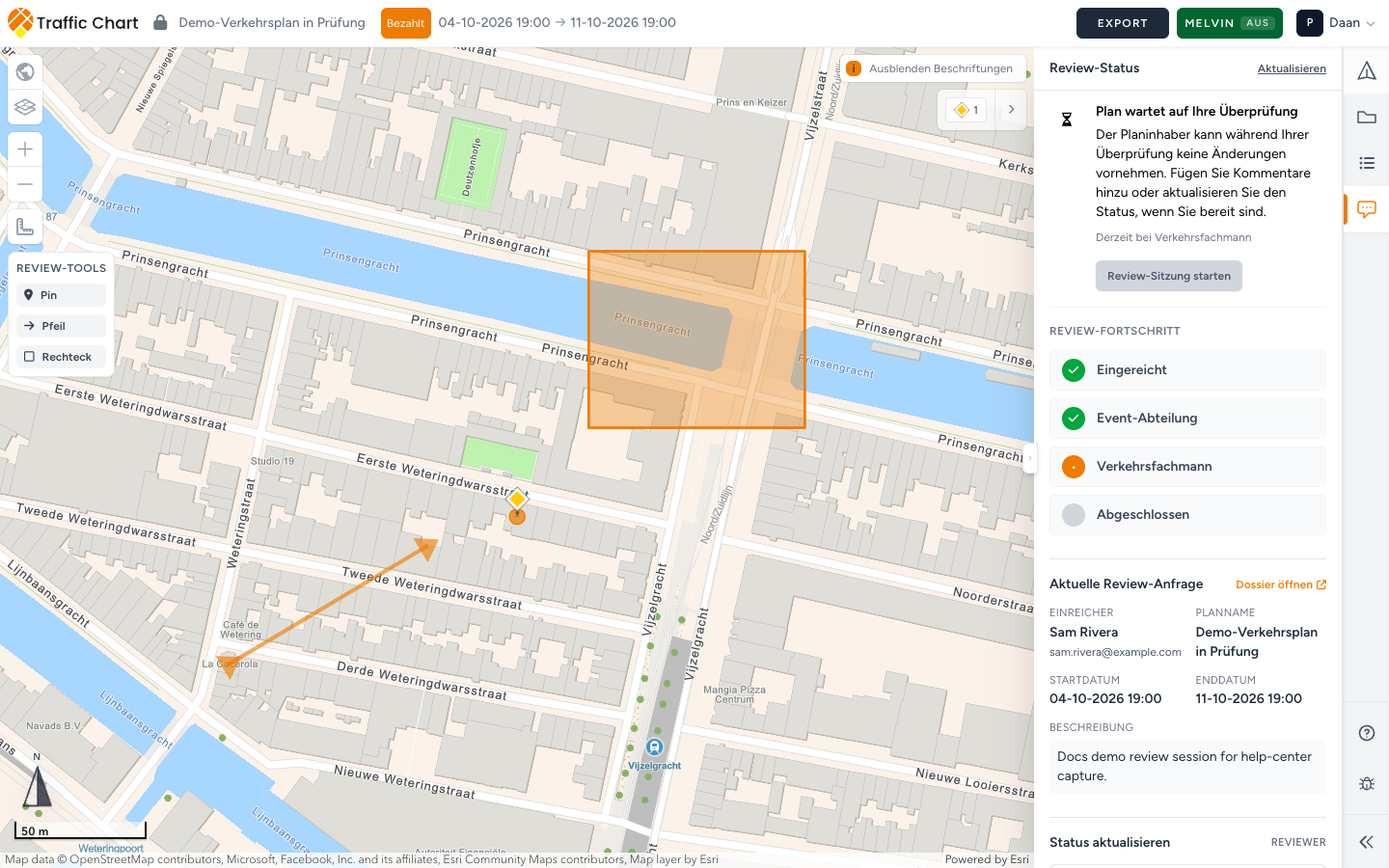Open the help question mark
1389x868 pixels.
click(1367, 733)
